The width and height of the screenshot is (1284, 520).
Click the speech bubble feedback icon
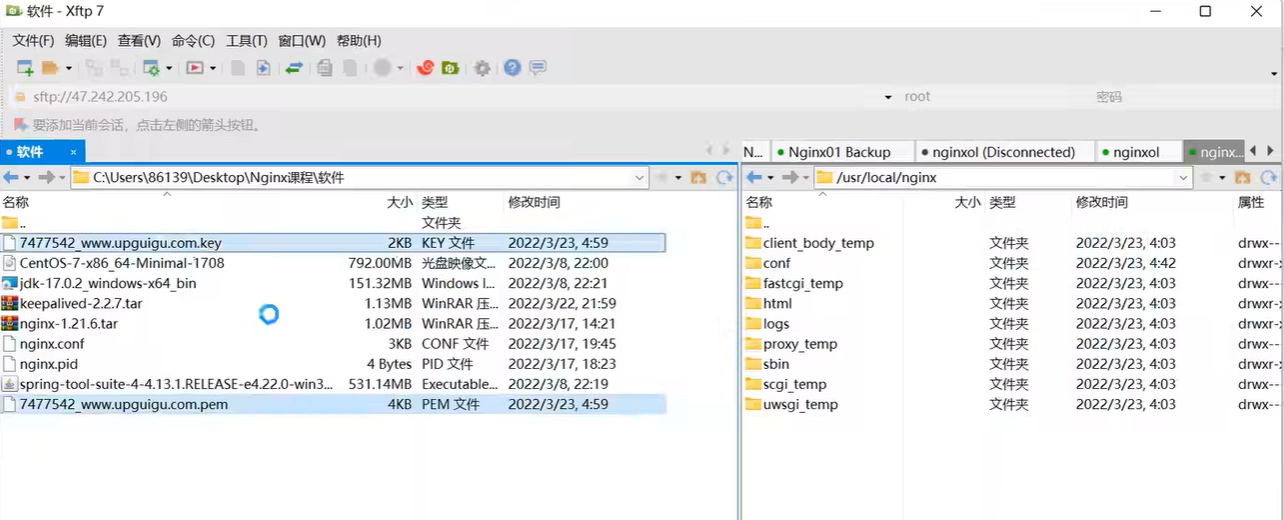[x=538, y=68]
